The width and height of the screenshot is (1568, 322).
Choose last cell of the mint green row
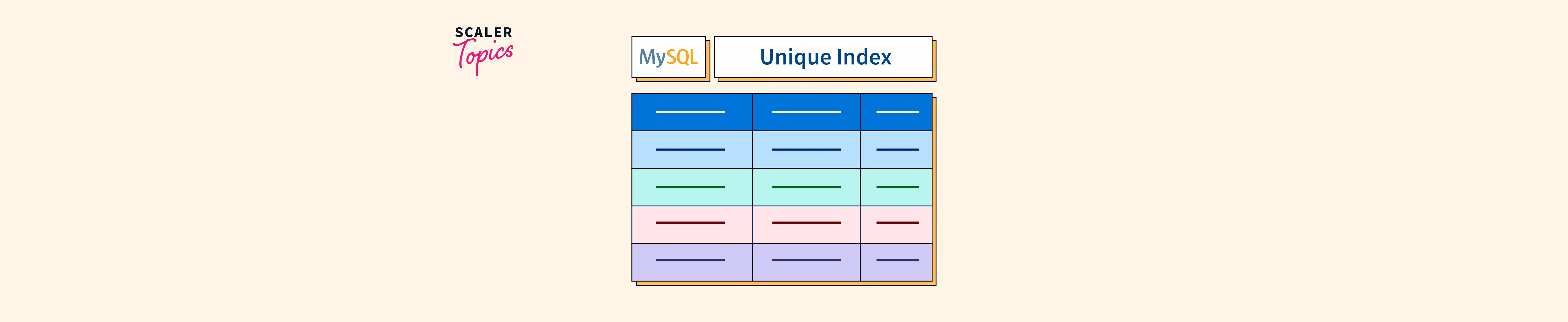(896, 187)
